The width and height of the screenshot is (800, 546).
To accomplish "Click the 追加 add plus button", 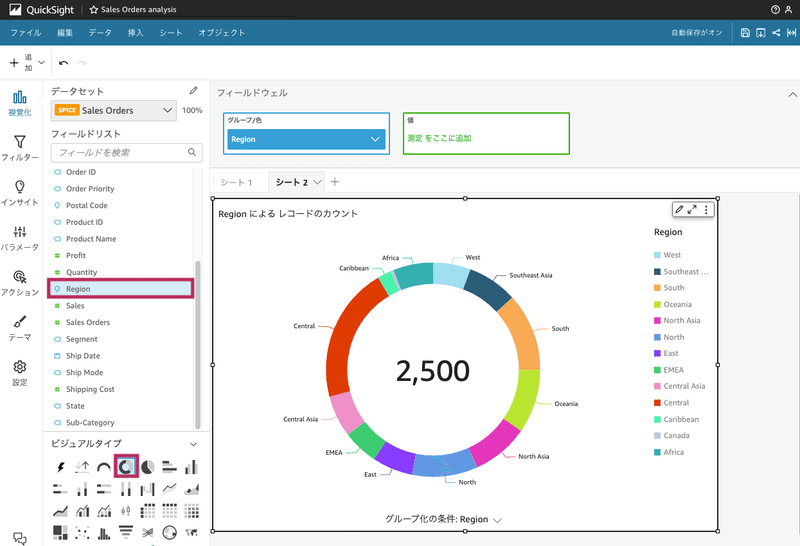I will point(14,63).
